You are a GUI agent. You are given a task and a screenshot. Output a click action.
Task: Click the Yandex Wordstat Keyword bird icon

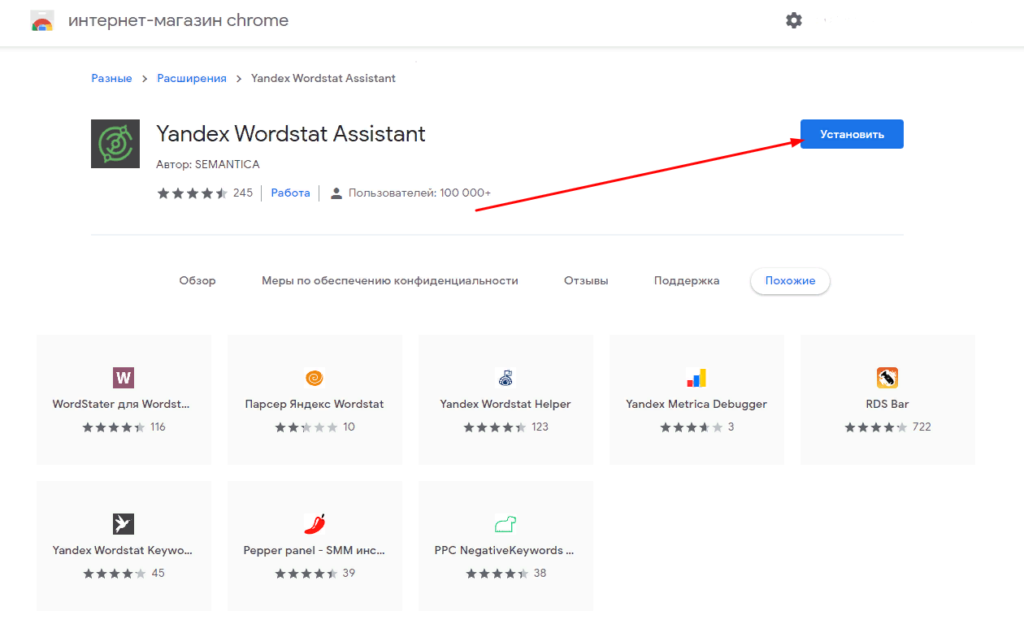(123, 523)
